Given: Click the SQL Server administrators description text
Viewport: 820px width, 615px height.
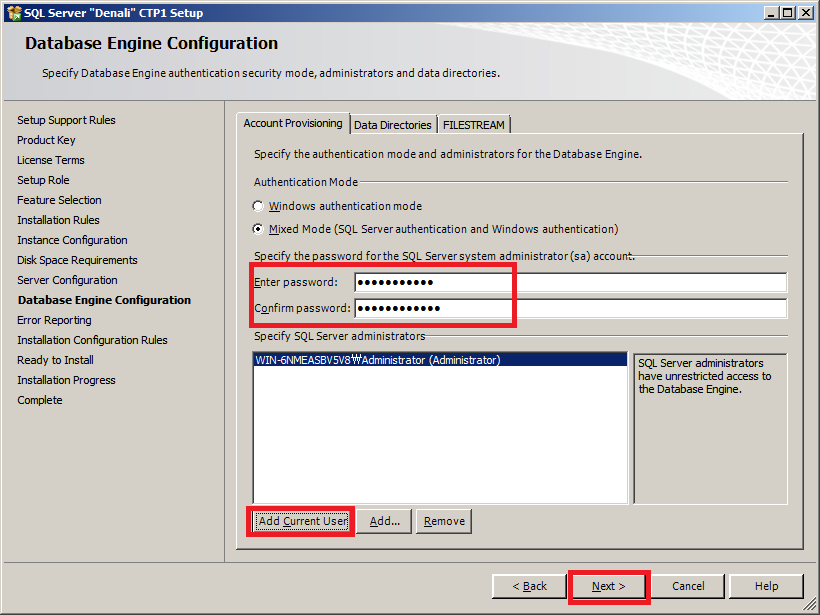Looking at the screenshot, I should [704, 376].
